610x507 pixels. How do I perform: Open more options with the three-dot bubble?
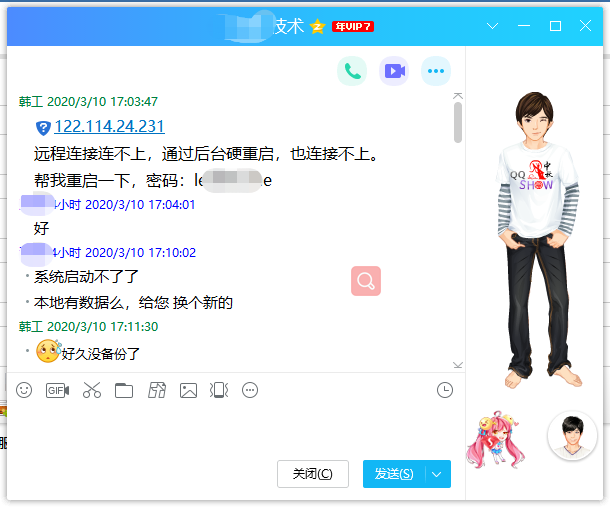(x=436, y=71)
